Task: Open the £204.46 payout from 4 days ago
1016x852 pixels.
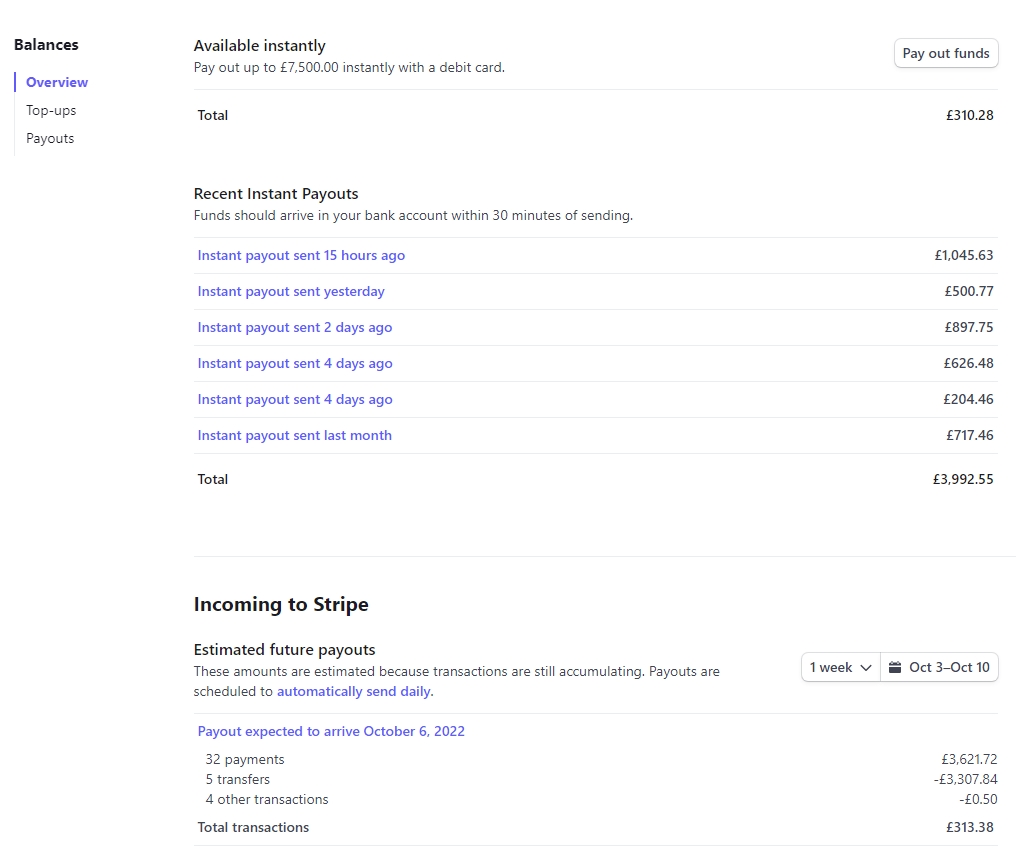Action: [295, 399]
